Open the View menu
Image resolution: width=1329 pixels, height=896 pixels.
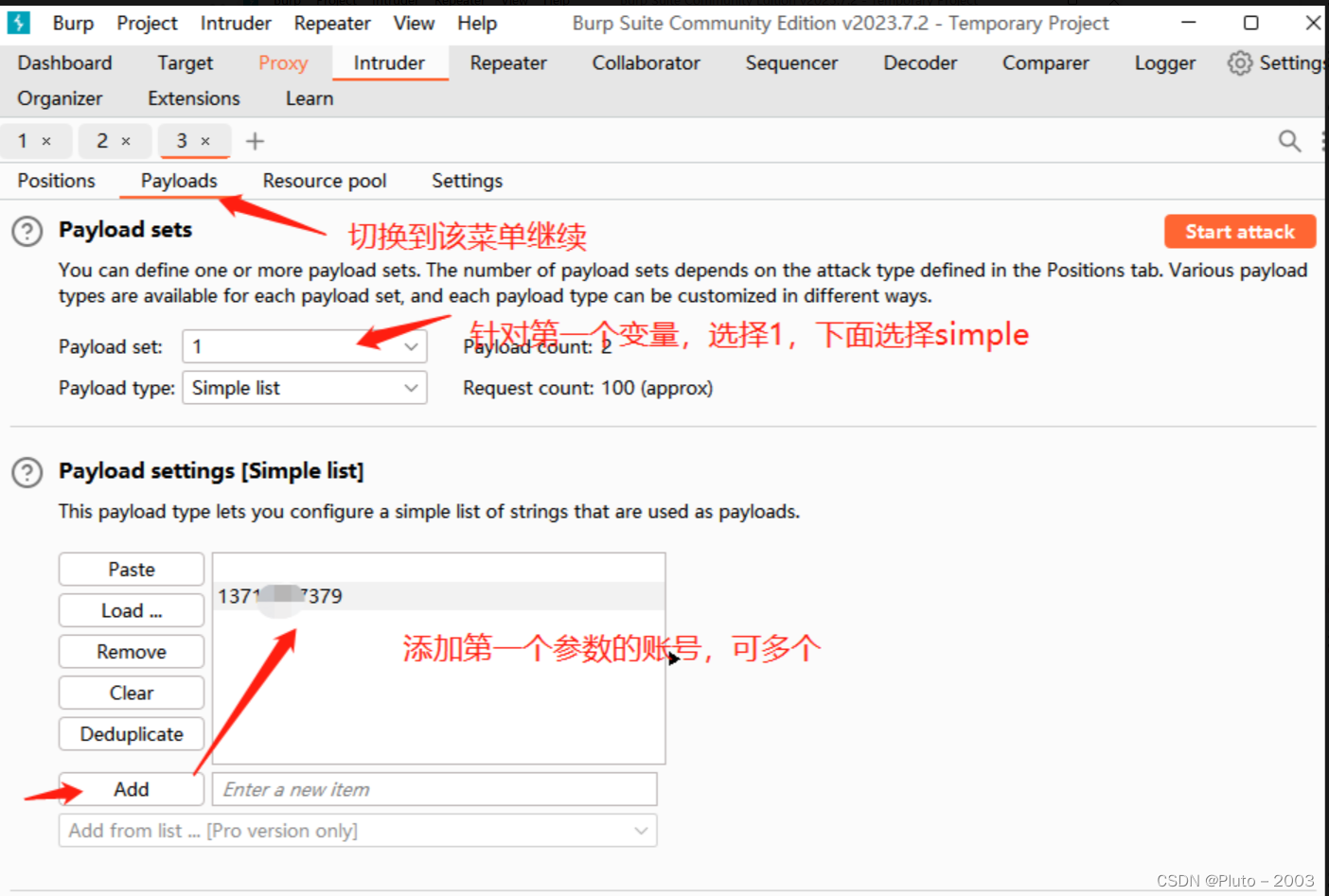click(414, 23)
